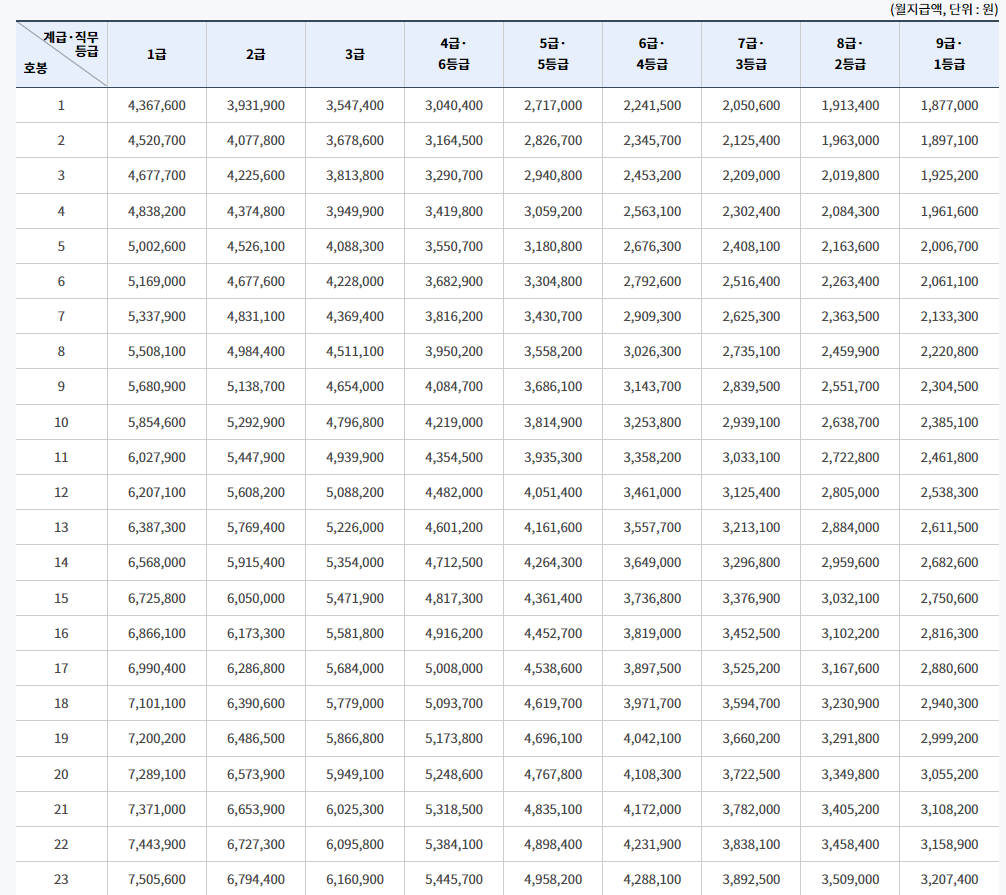
Task: Click 호봉 row number '12'
Action: [x=61, y=492]
